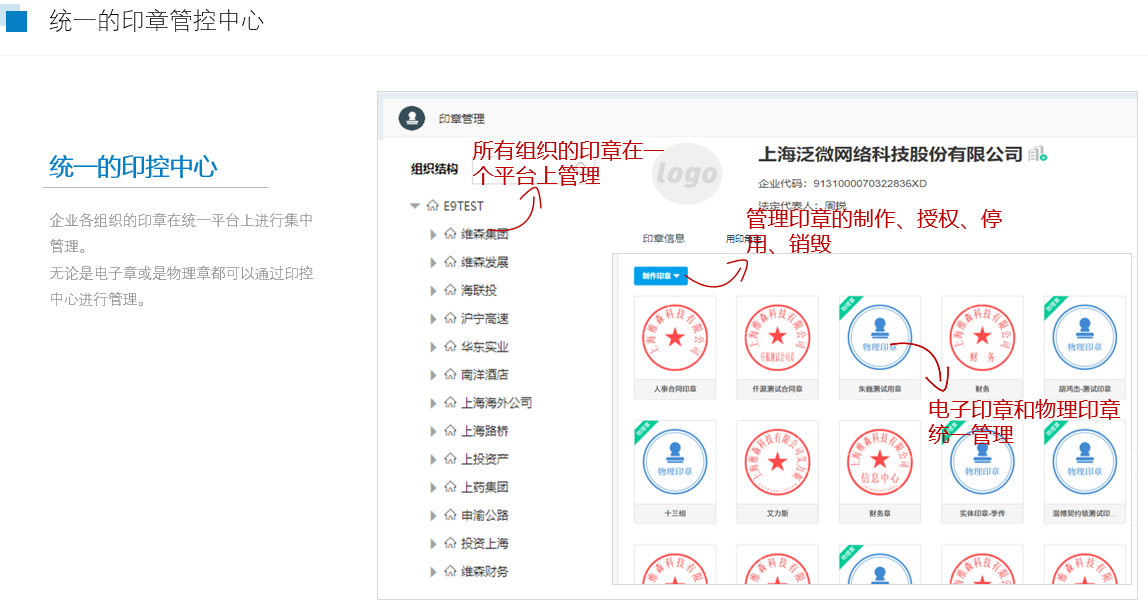Collapse the E9TEST root node arrow
Screen dimensions: 1148x611
(414, 206)
